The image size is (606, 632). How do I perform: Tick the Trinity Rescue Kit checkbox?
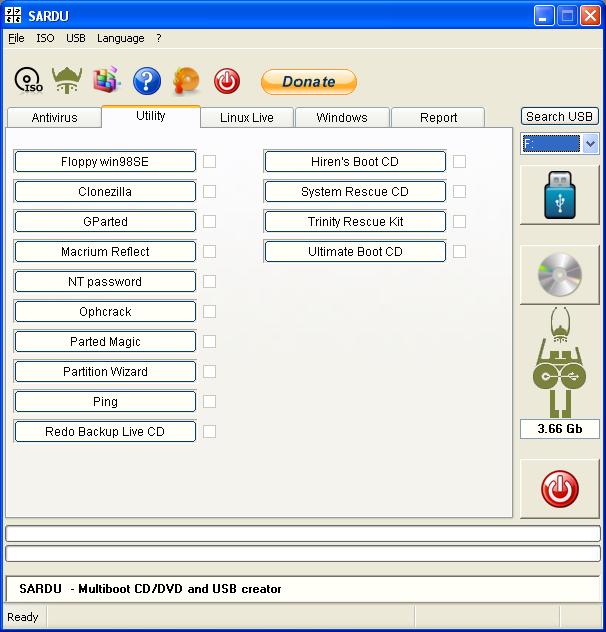pos(459,221)
